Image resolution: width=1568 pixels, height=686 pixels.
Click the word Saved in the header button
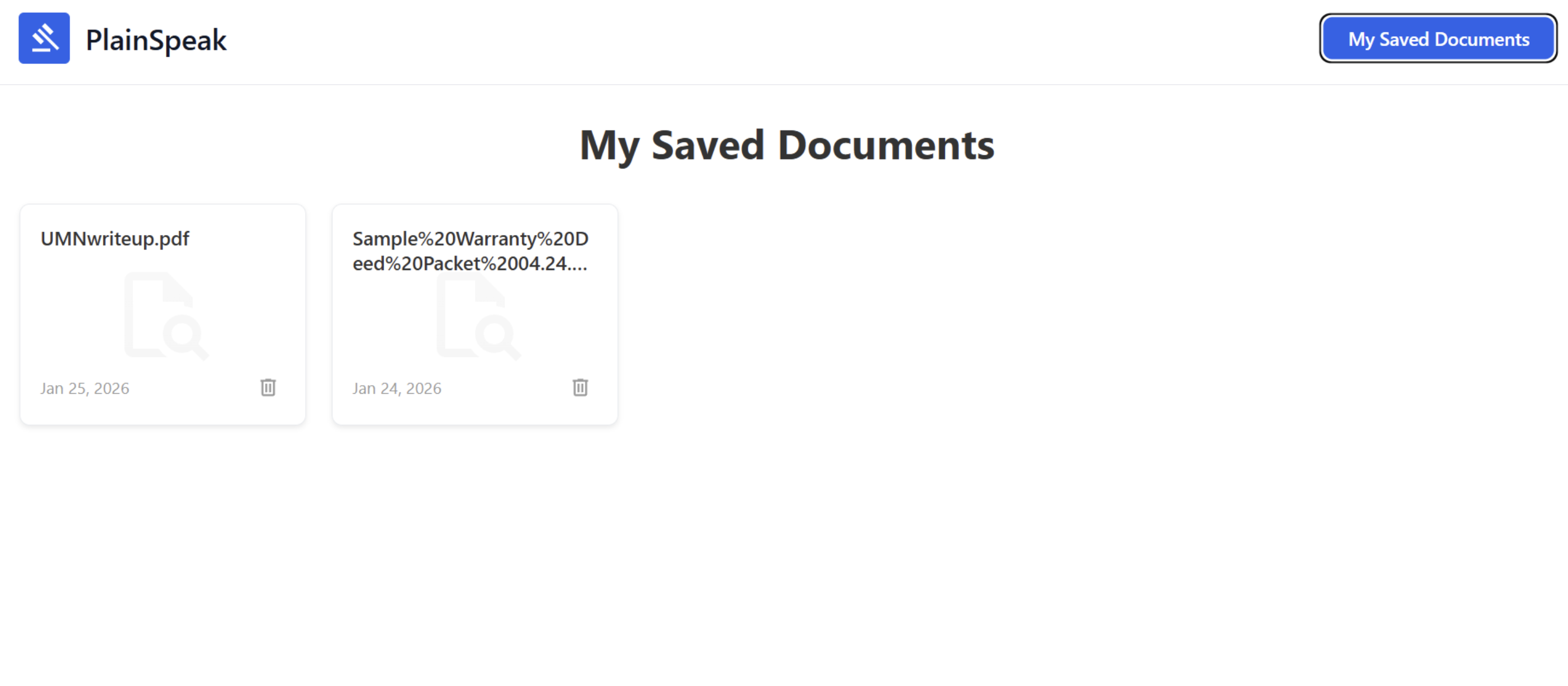[1404, 40]
